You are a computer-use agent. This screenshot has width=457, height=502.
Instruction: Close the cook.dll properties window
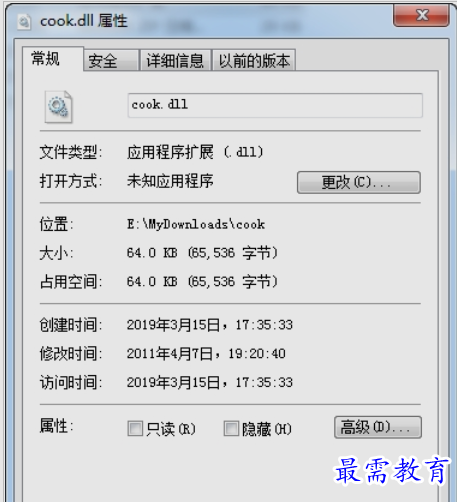[x=421, y=15]
